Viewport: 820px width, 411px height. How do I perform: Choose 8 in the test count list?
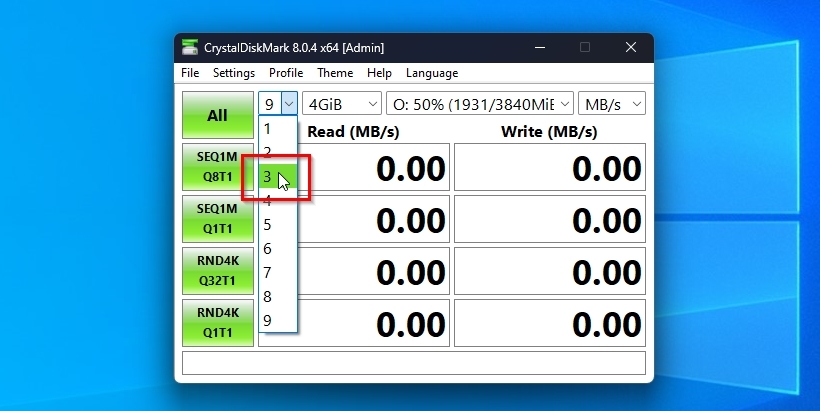pos(278,297)
